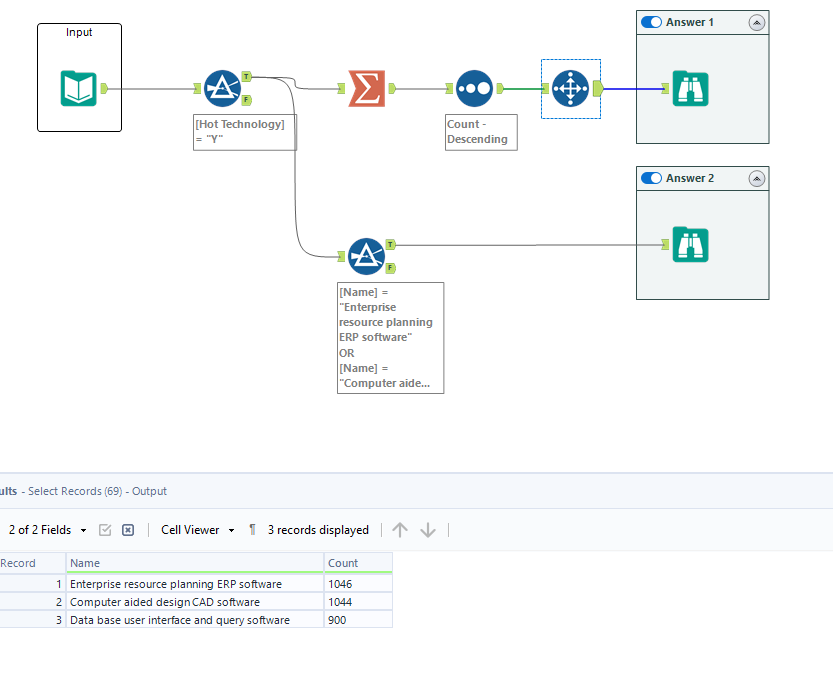
Task: Click the Count column header
Action: tap(357, 563)
